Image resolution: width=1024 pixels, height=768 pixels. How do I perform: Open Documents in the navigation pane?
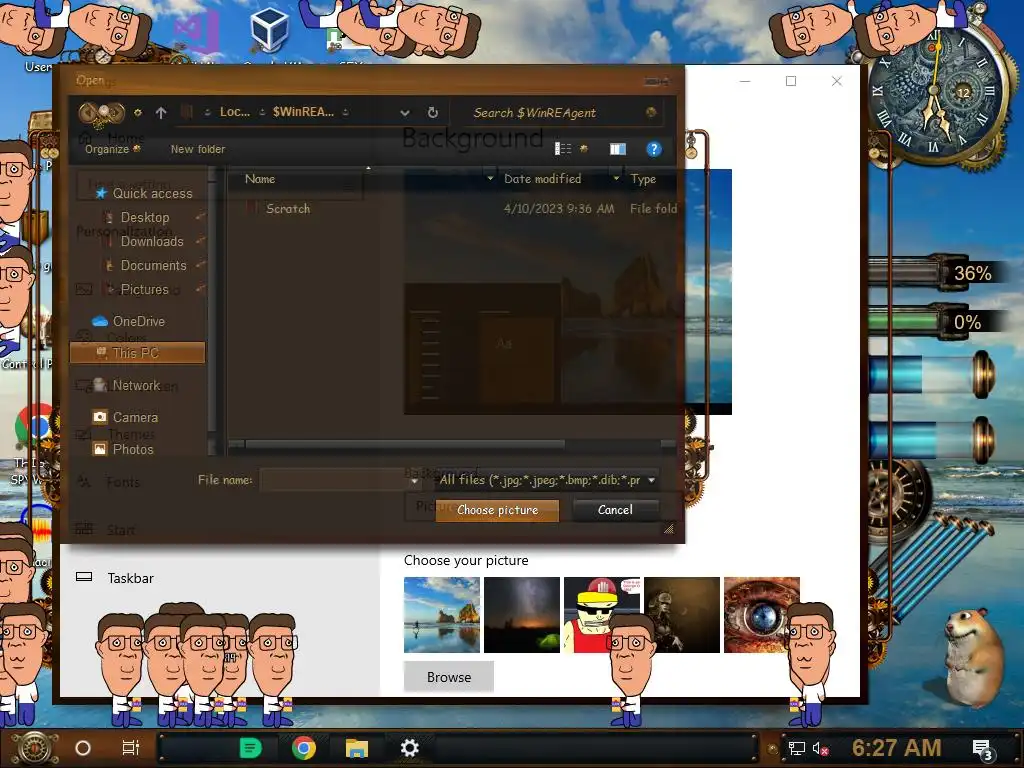pos(153,266)
